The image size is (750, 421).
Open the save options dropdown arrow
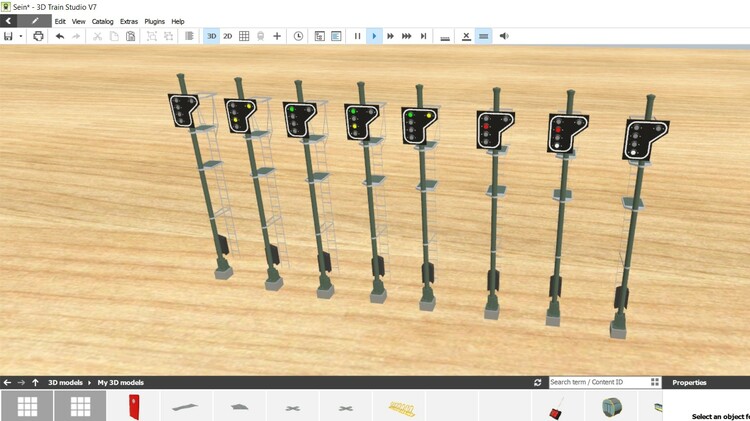pos(21,36)
